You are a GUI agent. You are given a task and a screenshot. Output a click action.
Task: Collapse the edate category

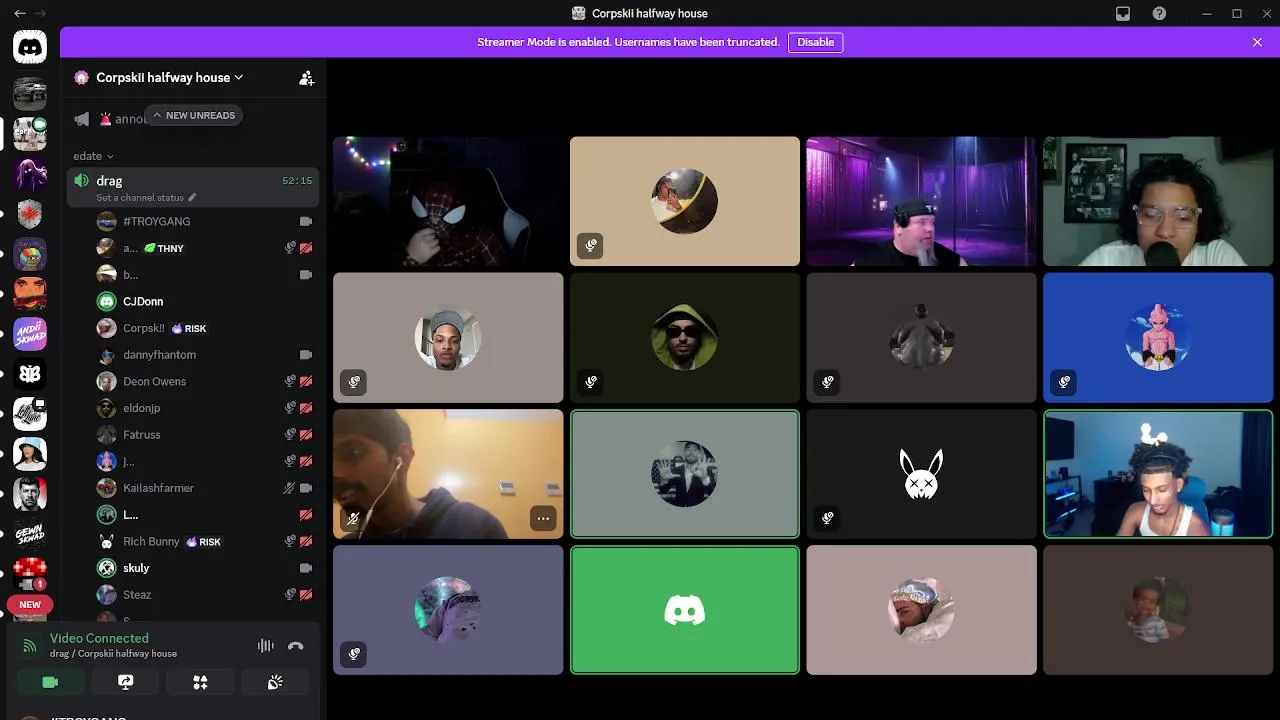tap(93, 156)
